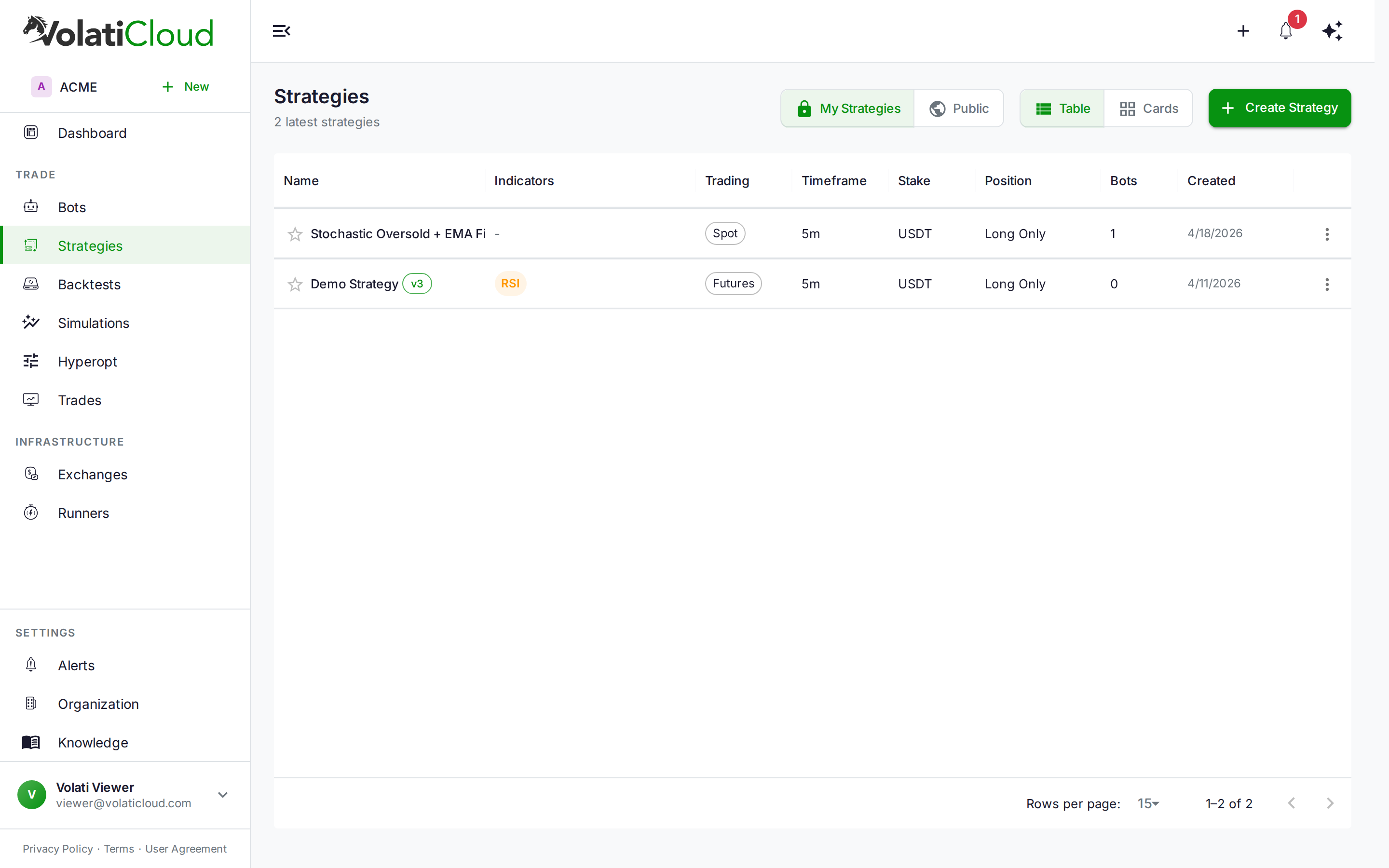Screen dimensions: 1389x868
Task: Click the VolatiCloud logo
Action: pyautogui.click(x=118, y=31)
